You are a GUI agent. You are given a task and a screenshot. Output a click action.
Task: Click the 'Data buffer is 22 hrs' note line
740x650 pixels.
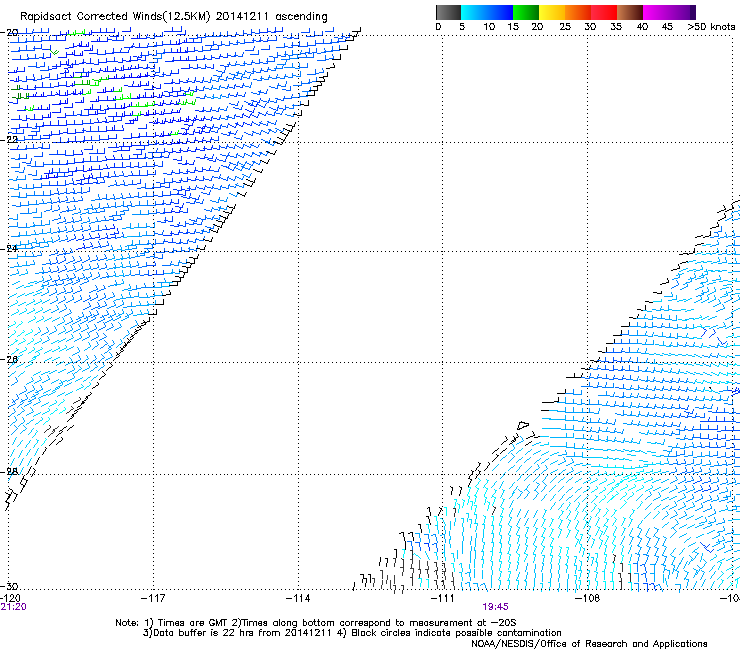point(352,633)
